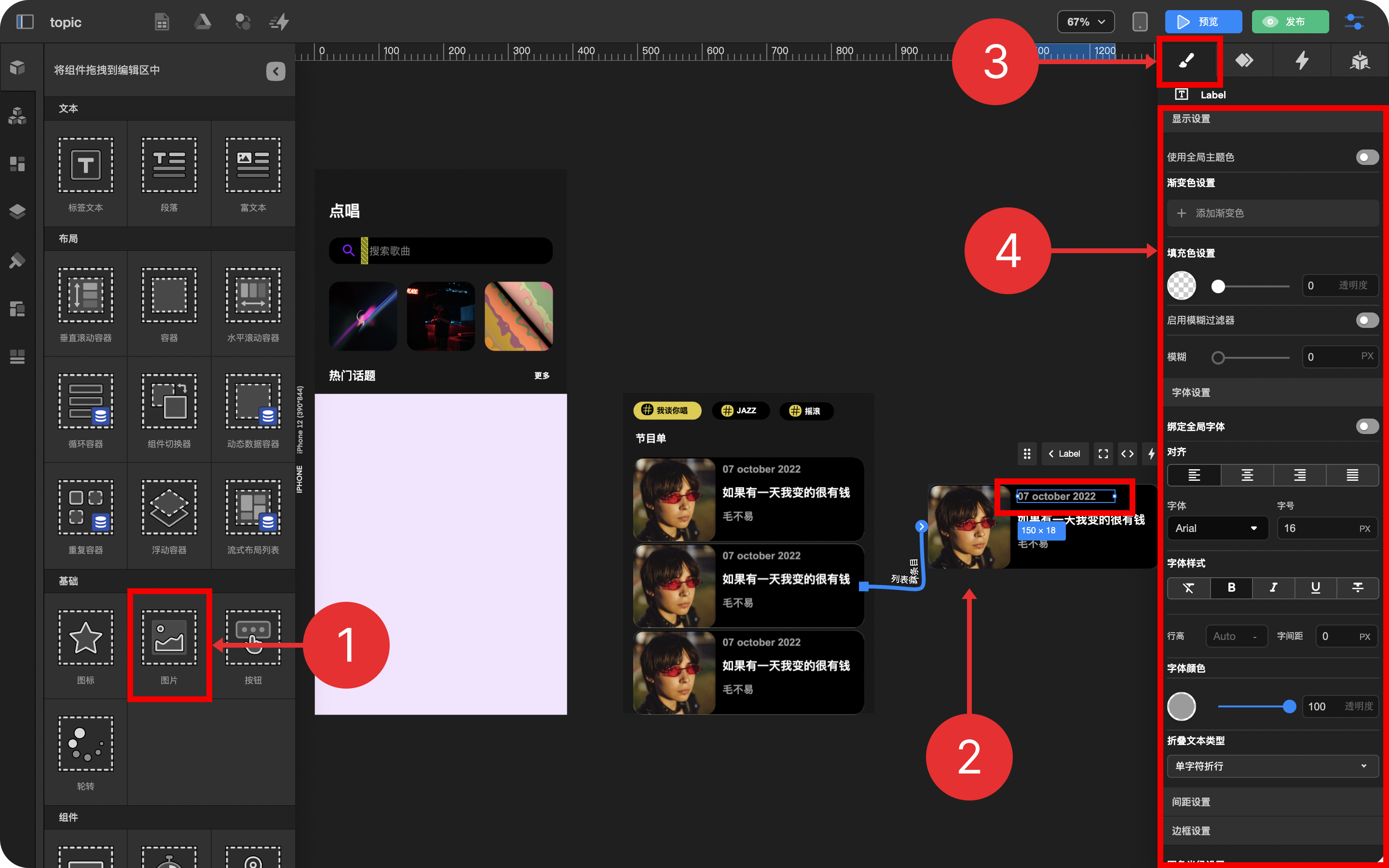Viewport: 1389px width, 868px height.
Task: Click the 更多 more link
Action: coord(541,376)
